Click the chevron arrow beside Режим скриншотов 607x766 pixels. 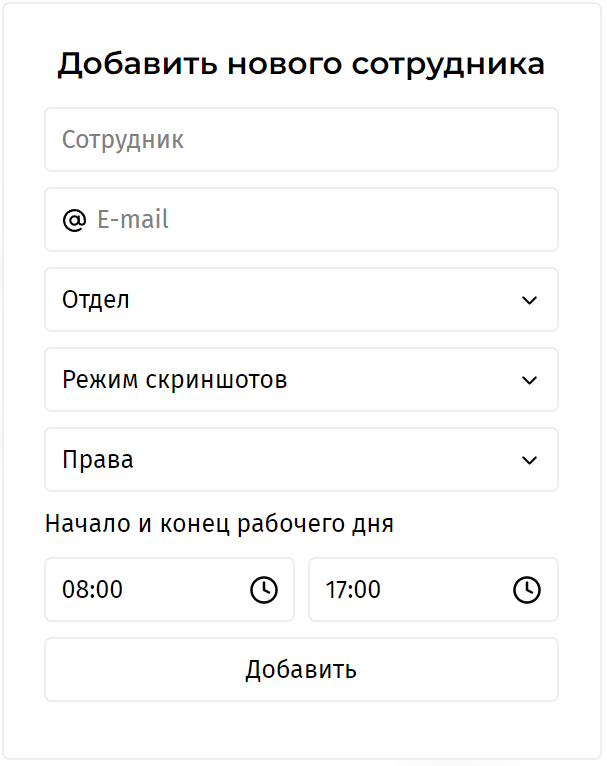pos(529,381)
